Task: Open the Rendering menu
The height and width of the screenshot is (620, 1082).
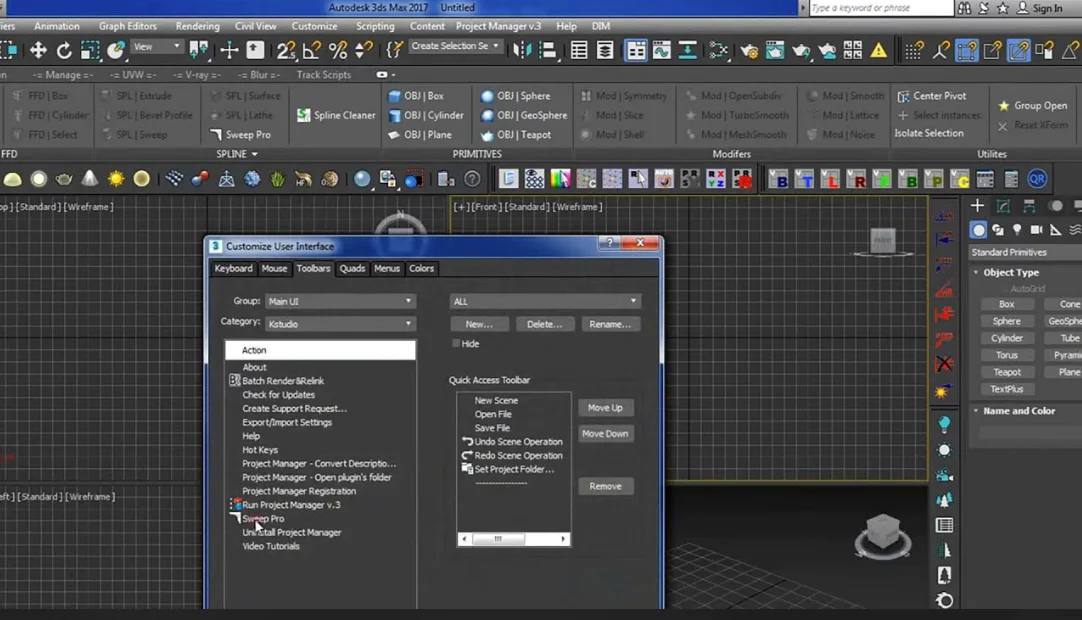Action: click(197, 26)
